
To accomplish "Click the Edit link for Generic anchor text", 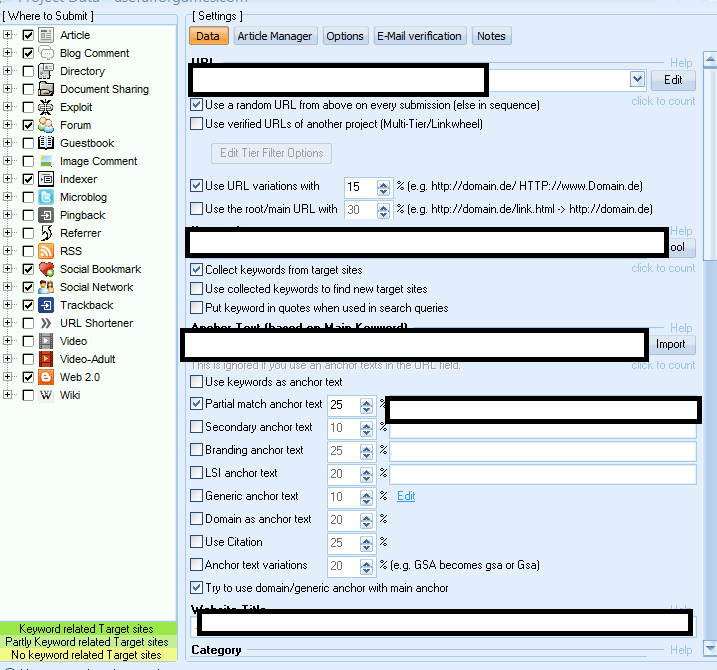I will click(x=406, y=496).
